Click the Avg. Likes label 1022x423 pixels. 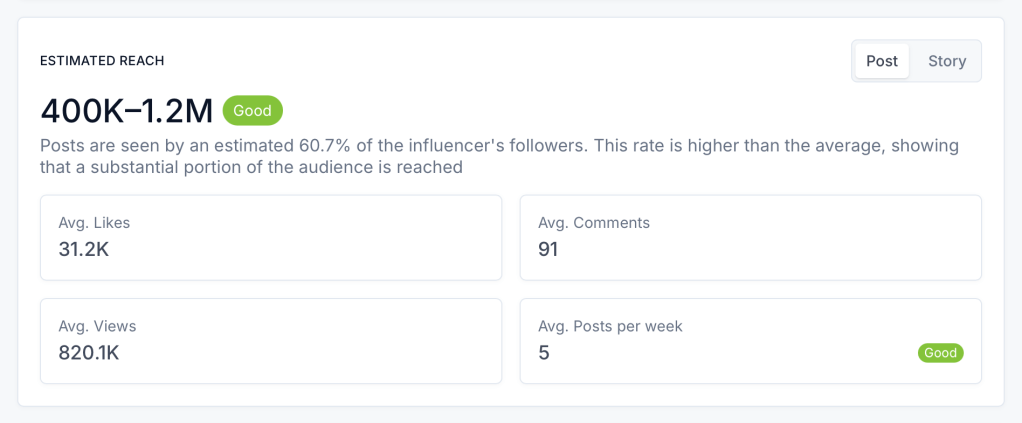(94, 223)
